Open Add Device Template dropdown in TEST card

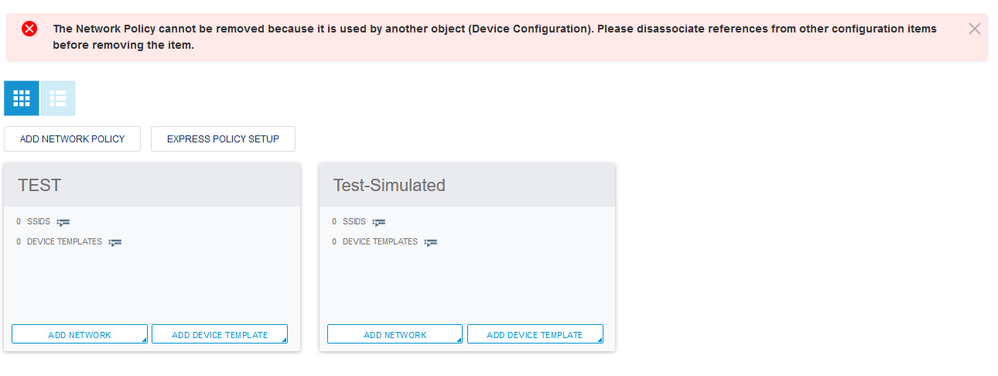click(220, 335)
